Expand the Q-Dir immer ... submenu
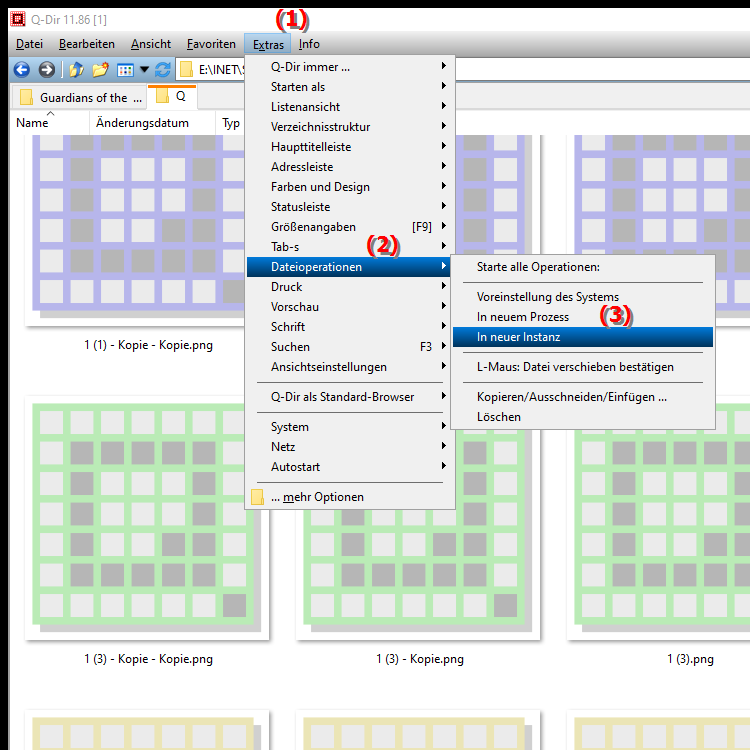Screen dimensions: 750x750 coord(350,66)
